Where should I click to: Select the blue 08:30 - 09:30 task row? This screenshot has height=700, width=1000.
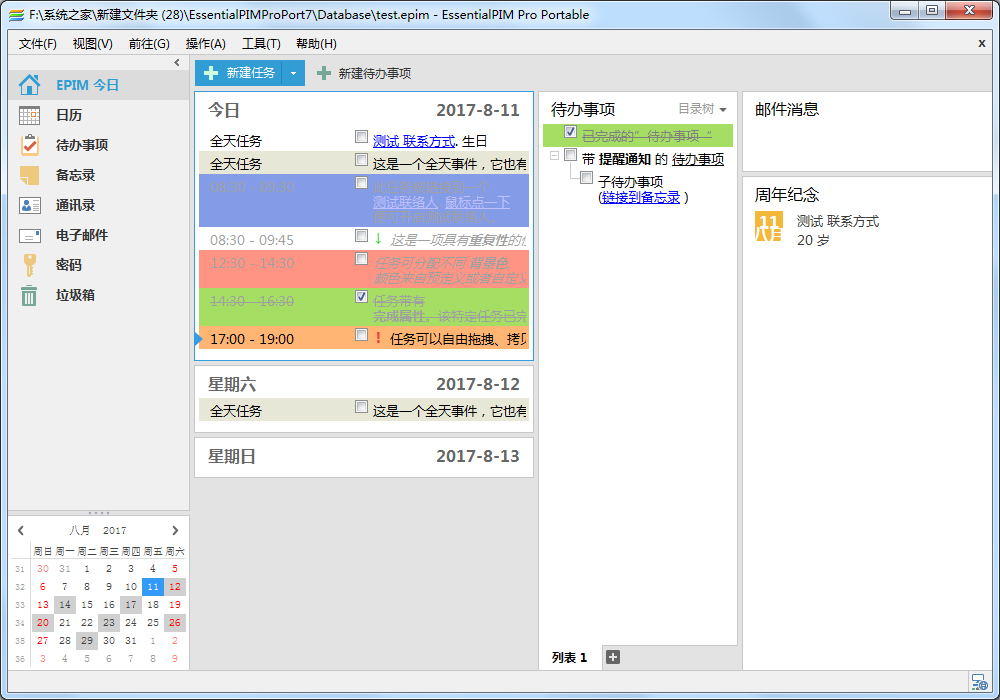coord(364,200)
